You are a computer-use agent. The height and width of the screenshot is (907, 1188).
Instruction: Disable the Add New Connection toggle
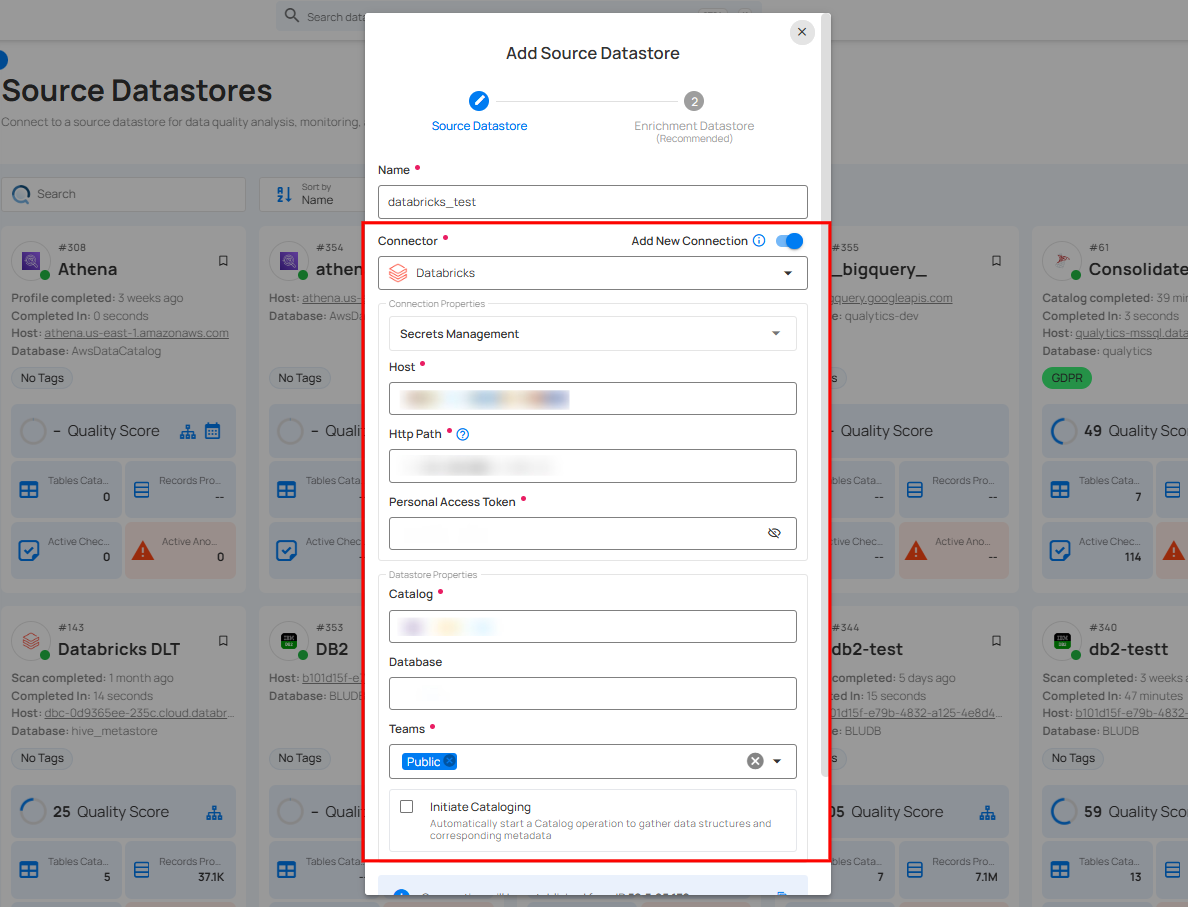point(789,241)
